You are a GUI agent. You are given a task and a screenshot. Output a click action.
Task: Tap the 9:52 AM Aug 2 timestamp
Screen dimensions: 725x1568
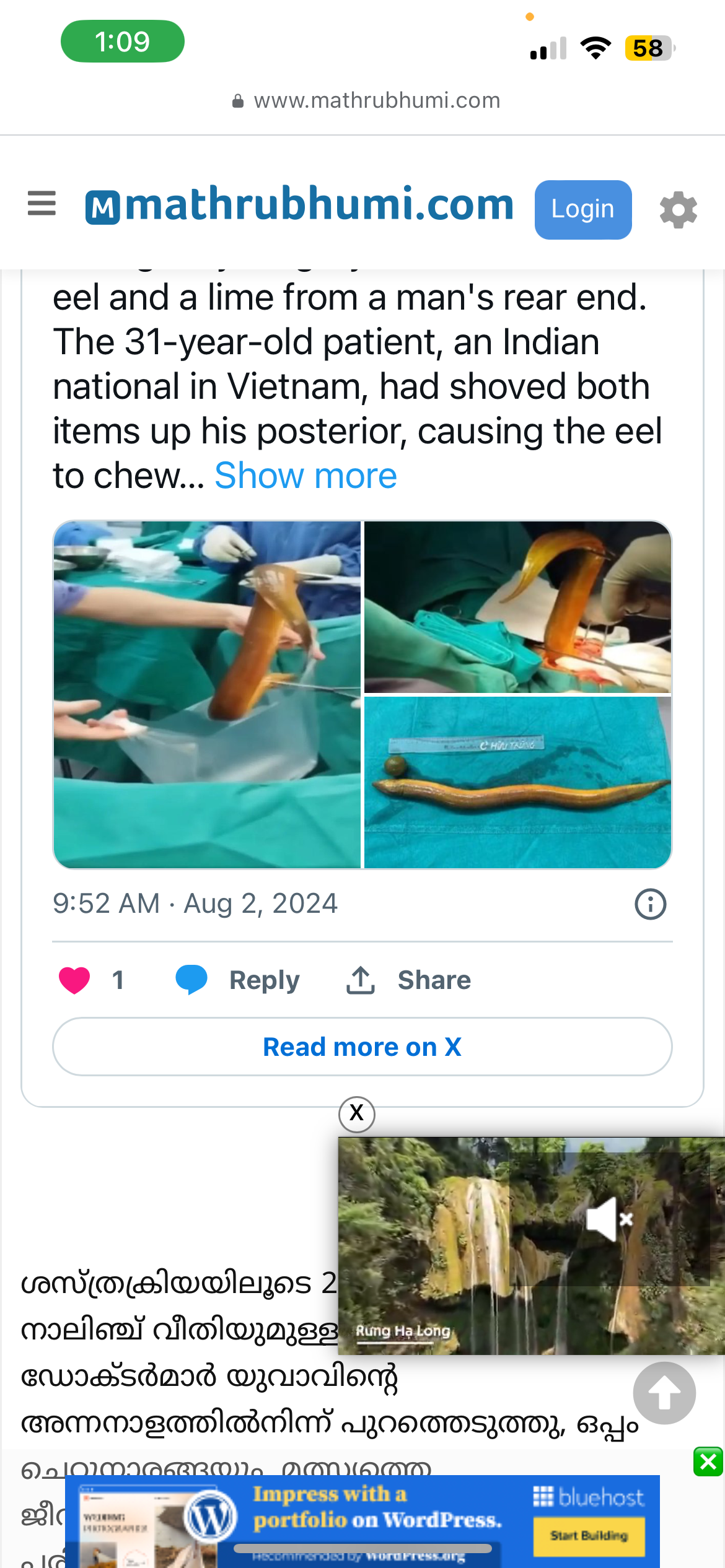(195, 904)
